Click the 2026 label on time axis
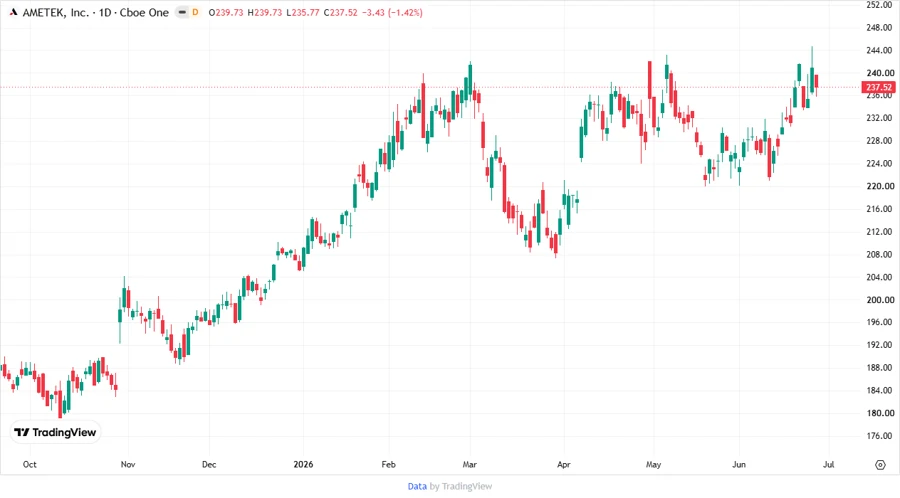The width and height of the screenshot is (900, 498). (303, 464)
